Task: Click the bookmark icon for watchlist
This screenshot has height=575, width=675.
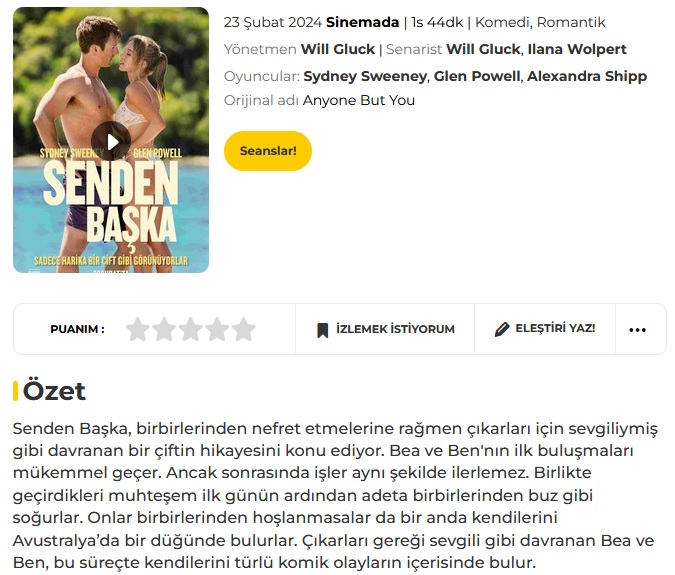Action: click(322, 330)
